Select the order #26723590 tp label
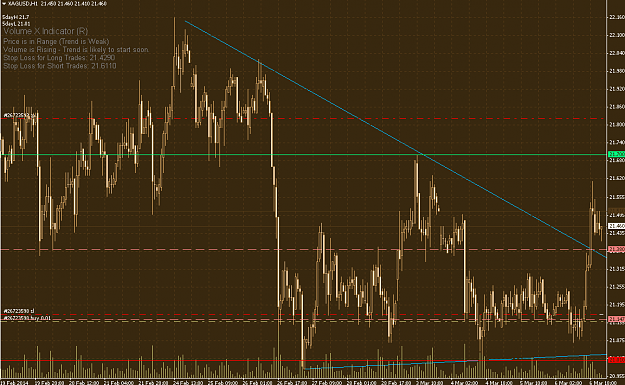 tap(20, 116)
